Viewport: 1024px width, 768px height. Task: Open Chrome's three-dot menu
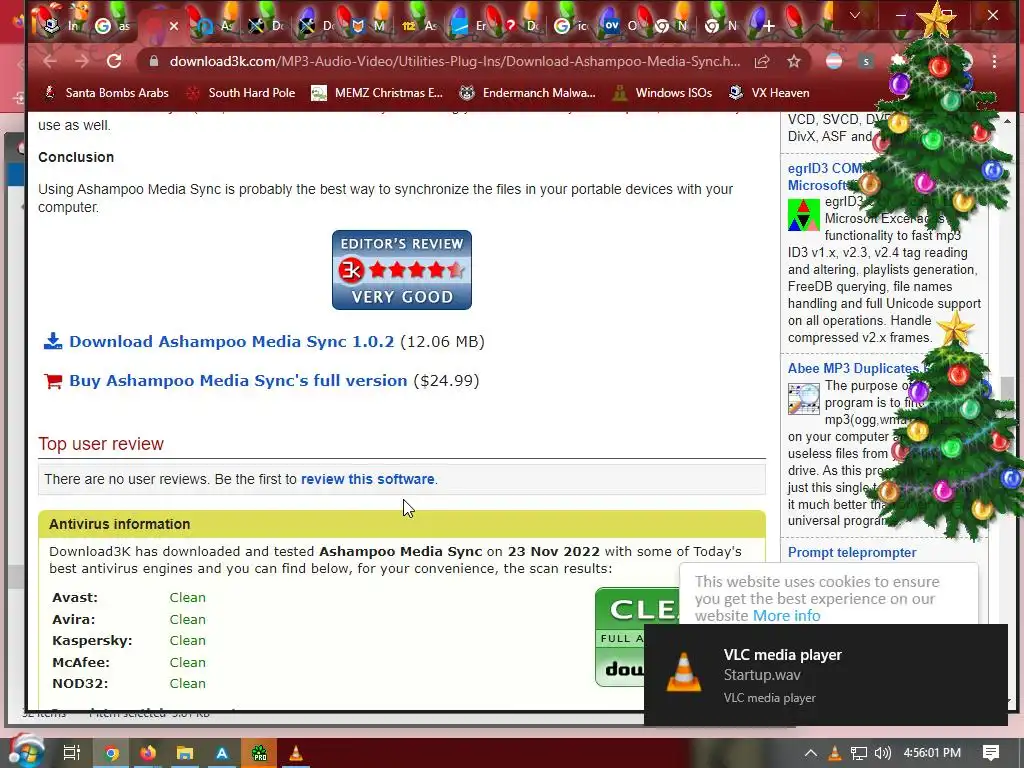(x=994, y=61)
